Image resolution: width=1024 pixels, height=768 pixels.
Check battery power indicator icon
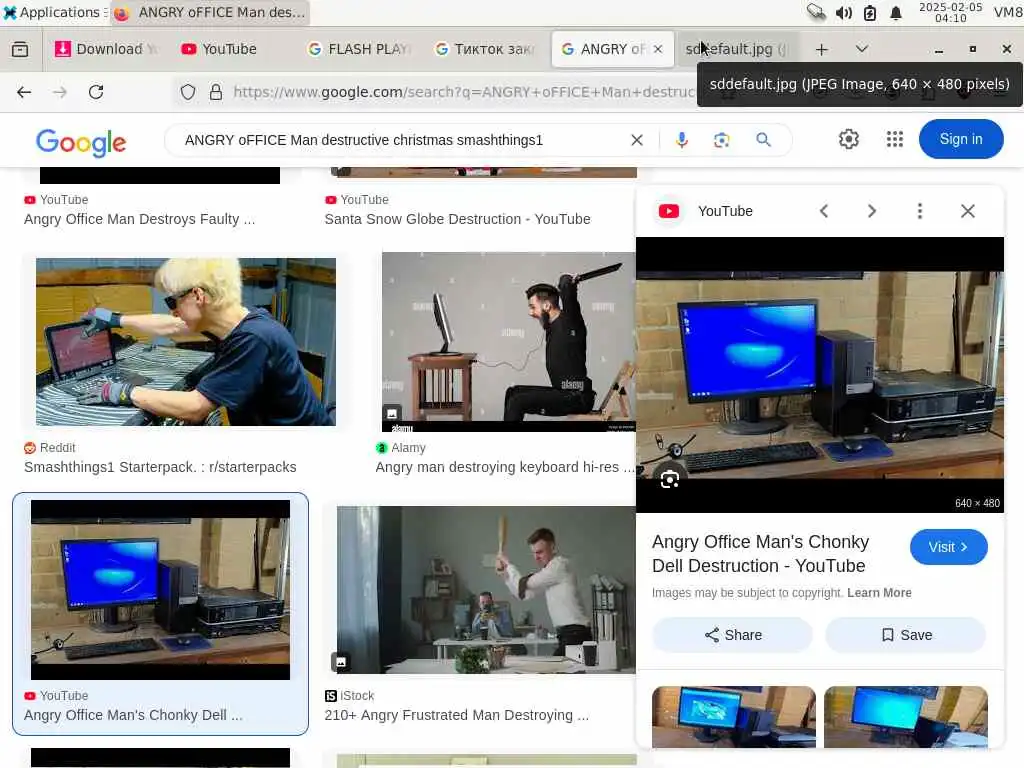coord(870,12)
